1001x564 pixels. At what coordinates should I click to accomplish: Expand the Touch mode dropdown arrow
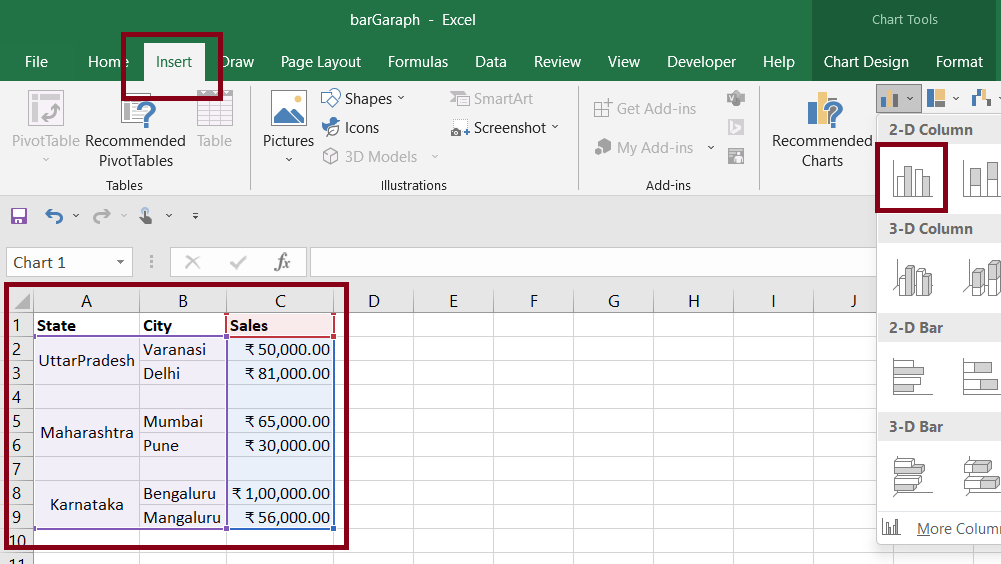pyautogui.click(x=169, y=216)
